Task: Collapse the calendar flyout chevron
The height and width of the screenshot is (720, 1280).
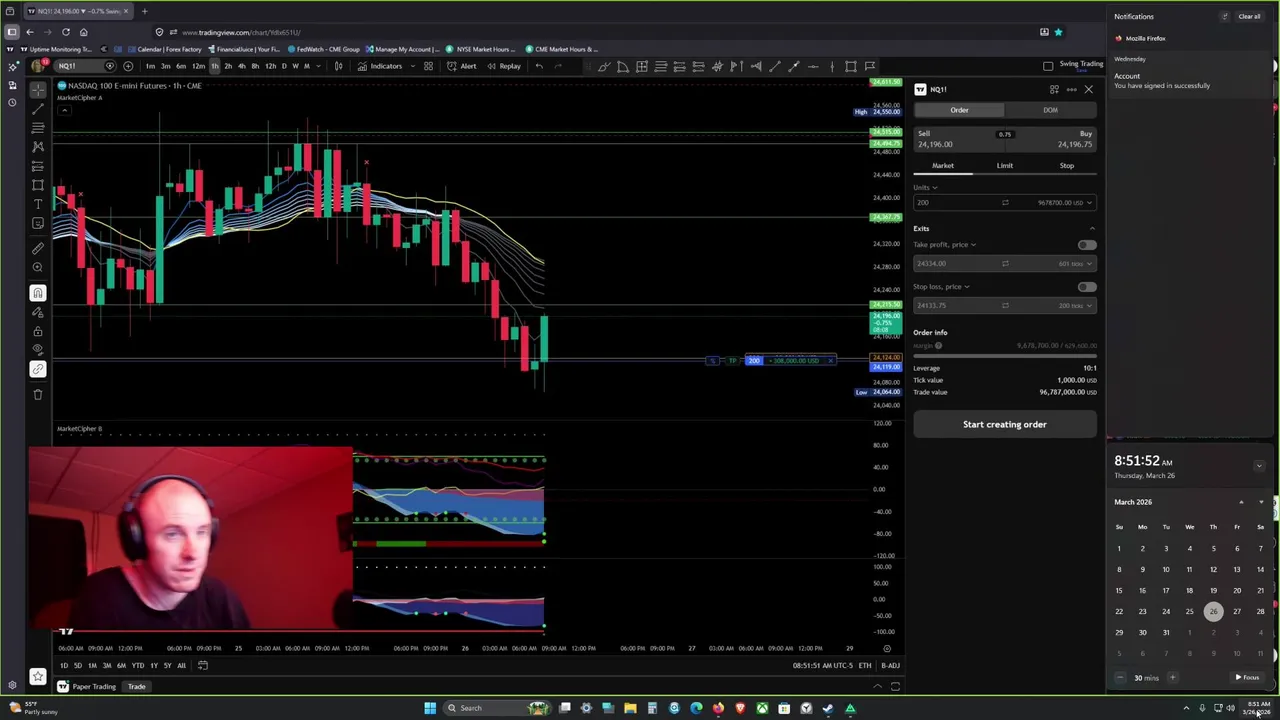Action: click(x=1259, y=466)
